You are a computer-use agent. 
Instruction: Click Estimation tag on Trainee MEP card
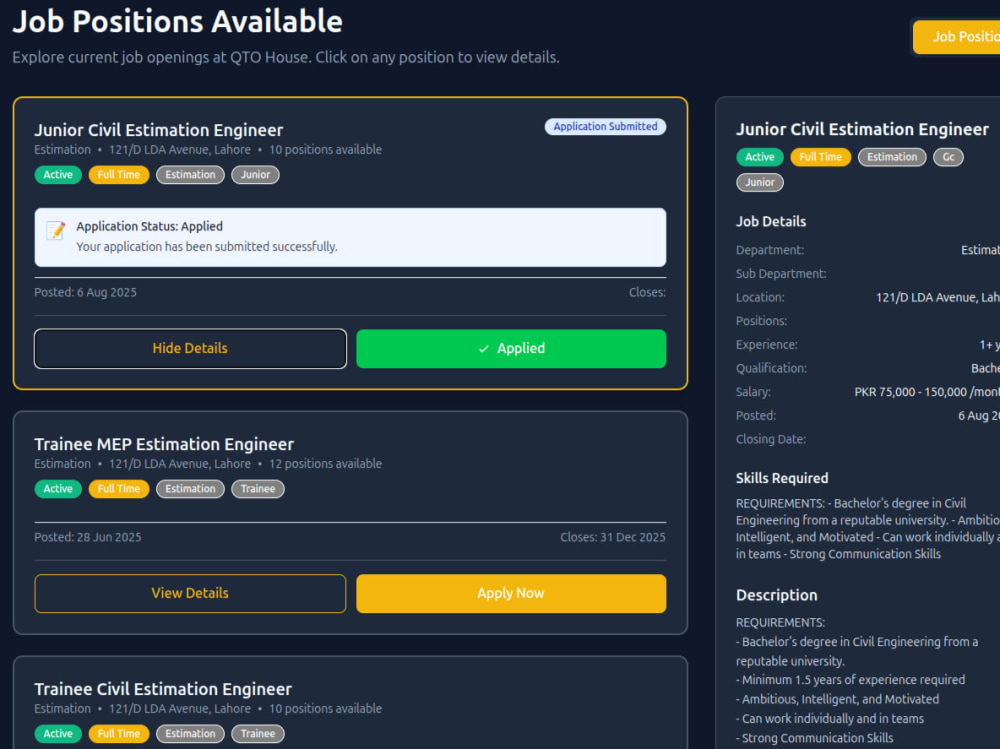pos(190,489)
